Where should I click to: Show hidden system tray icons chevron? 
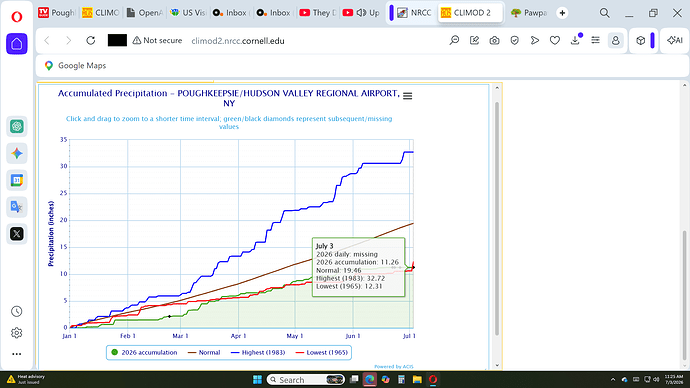coord(613,379)
